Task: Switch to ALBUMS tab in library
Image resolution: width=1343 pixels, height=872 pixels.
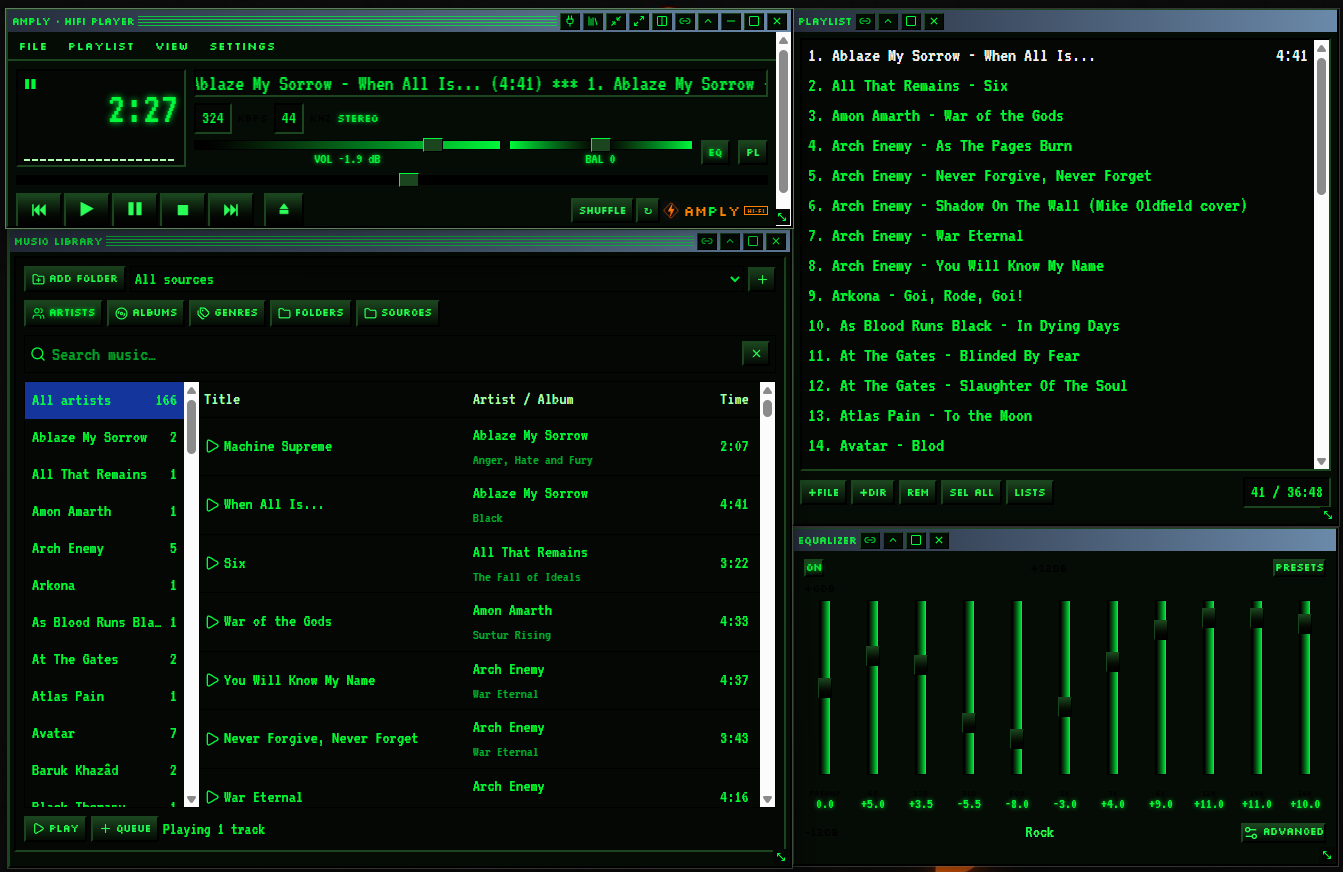Action: [x=146, y=313]
